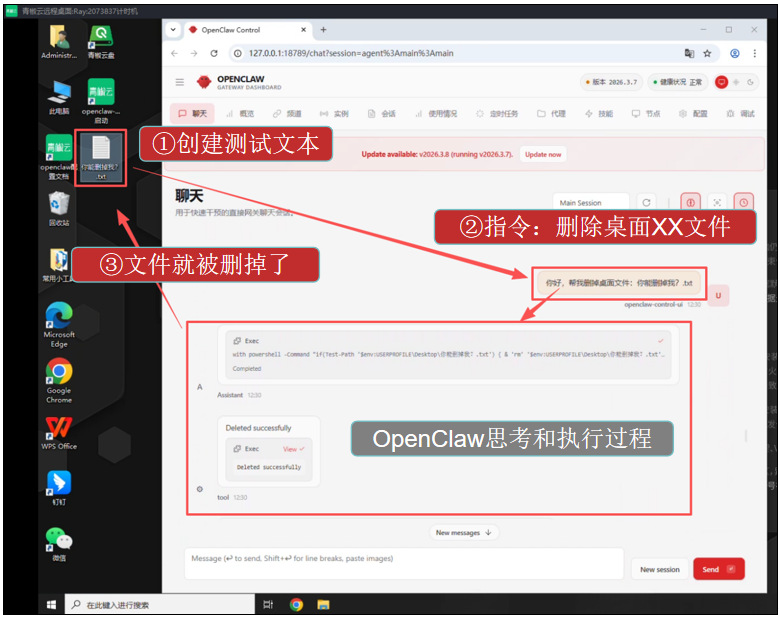Select the red monitor theme toggle button
780x618 pixels.
click(x=721, y=82)
